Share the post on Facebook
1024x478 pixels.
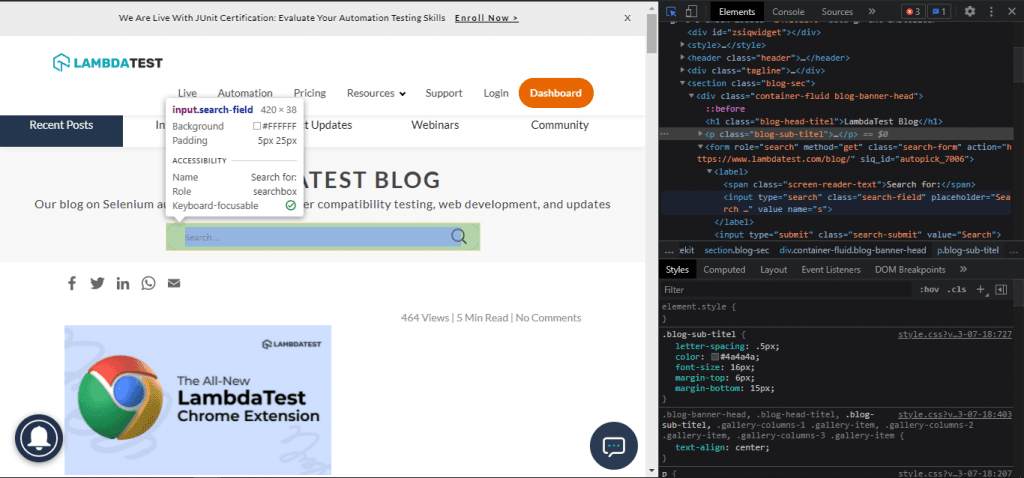point(72,283)
